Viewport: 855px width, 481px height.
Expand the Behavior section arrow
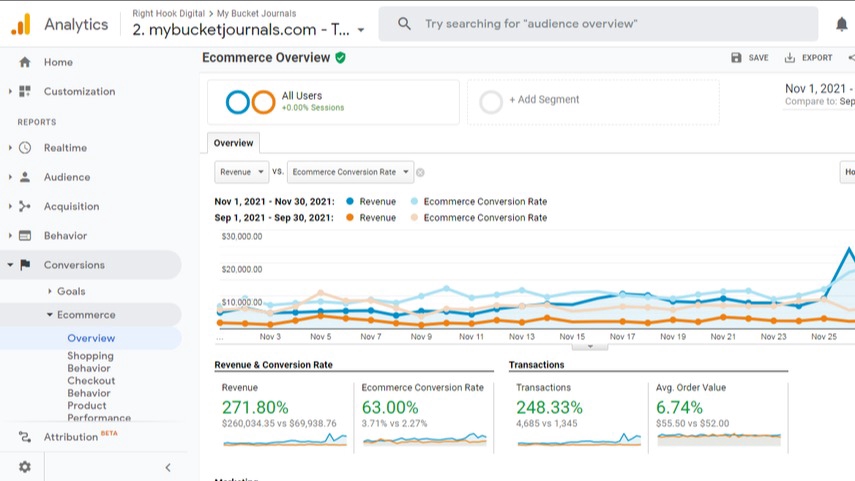click(10, 236)
